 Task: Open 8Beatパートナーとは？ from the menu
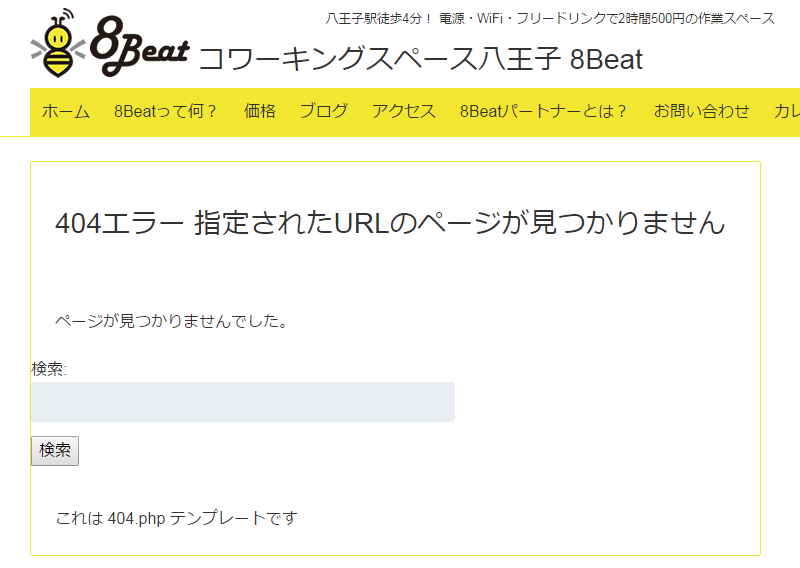(544, 111)
